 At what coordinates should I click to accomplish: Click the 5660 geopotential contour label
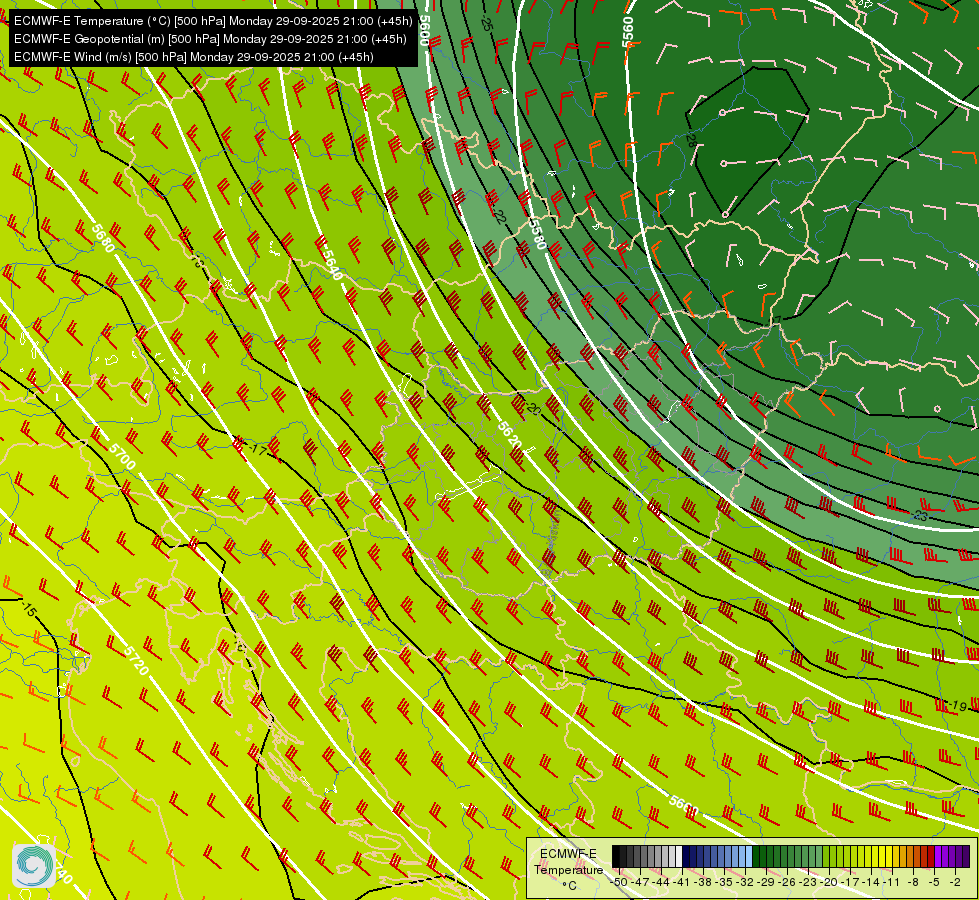[683, 806]
